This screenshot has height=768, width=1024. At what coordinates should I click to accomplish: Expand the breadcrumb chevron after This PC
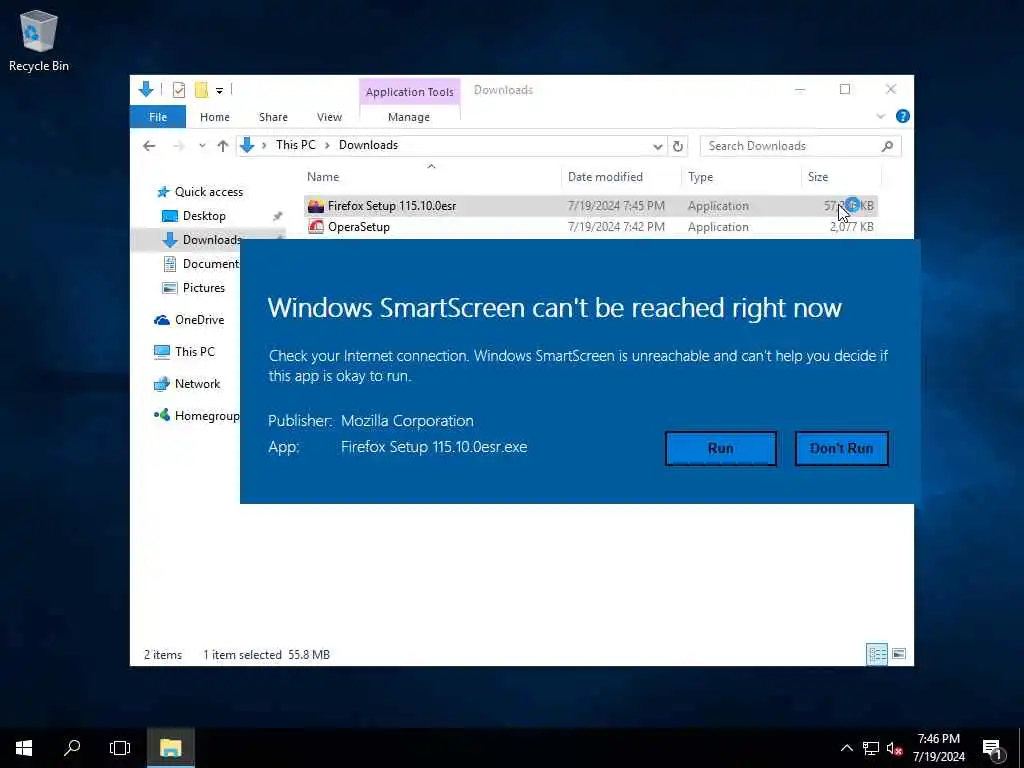coord(327,145)
